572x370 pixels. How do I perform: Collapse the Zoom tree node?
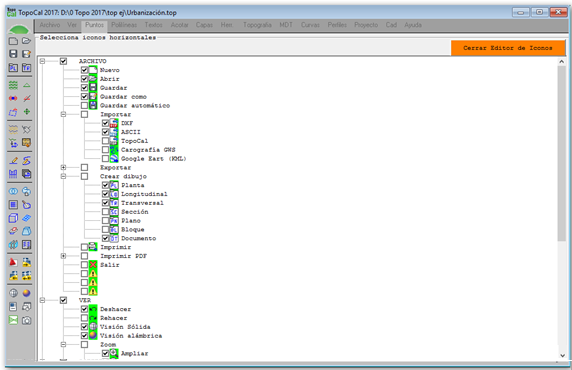click(x=63, y=344)
